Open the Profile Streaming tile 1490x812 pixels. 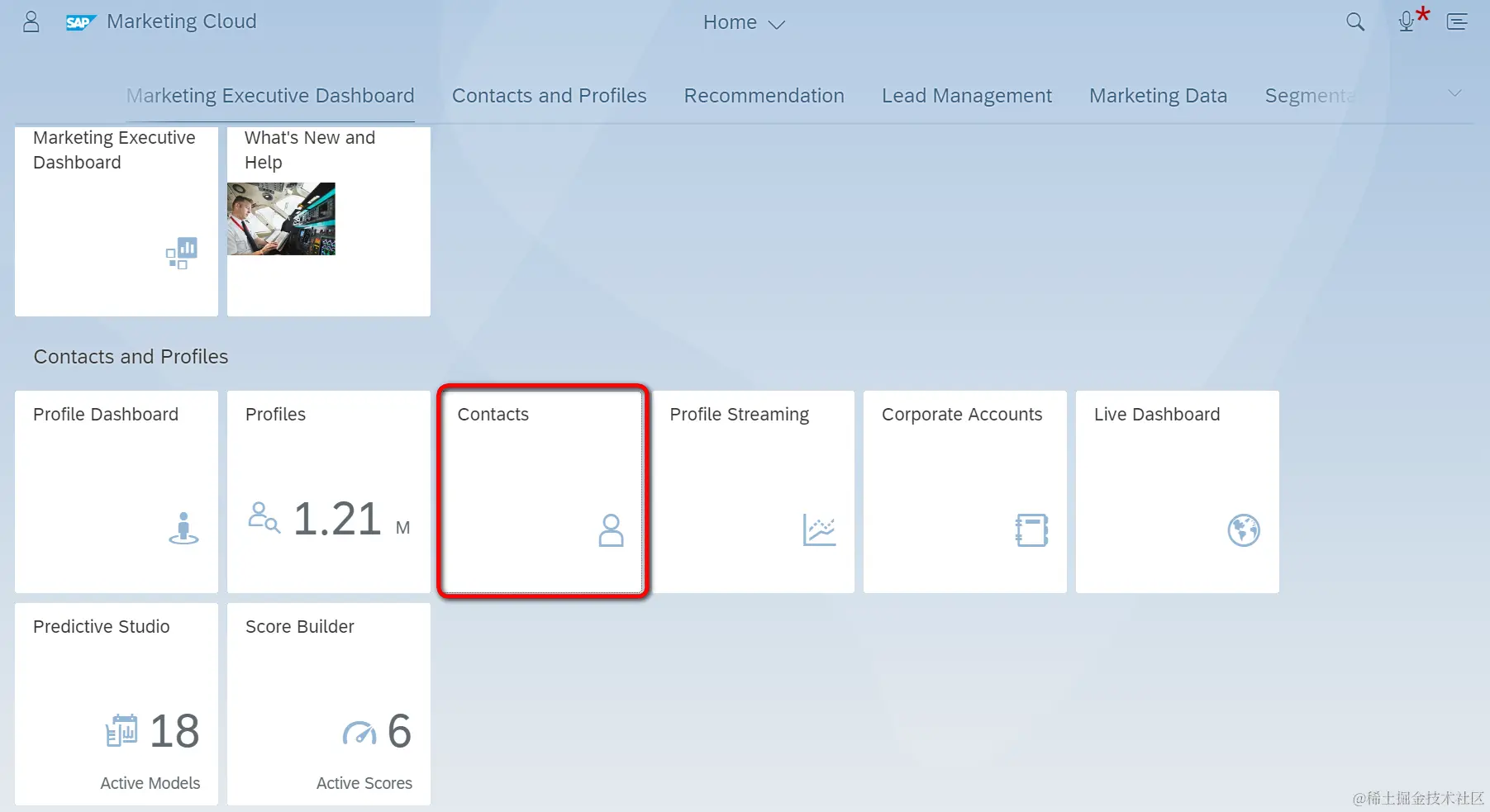[x=753, y=491]
